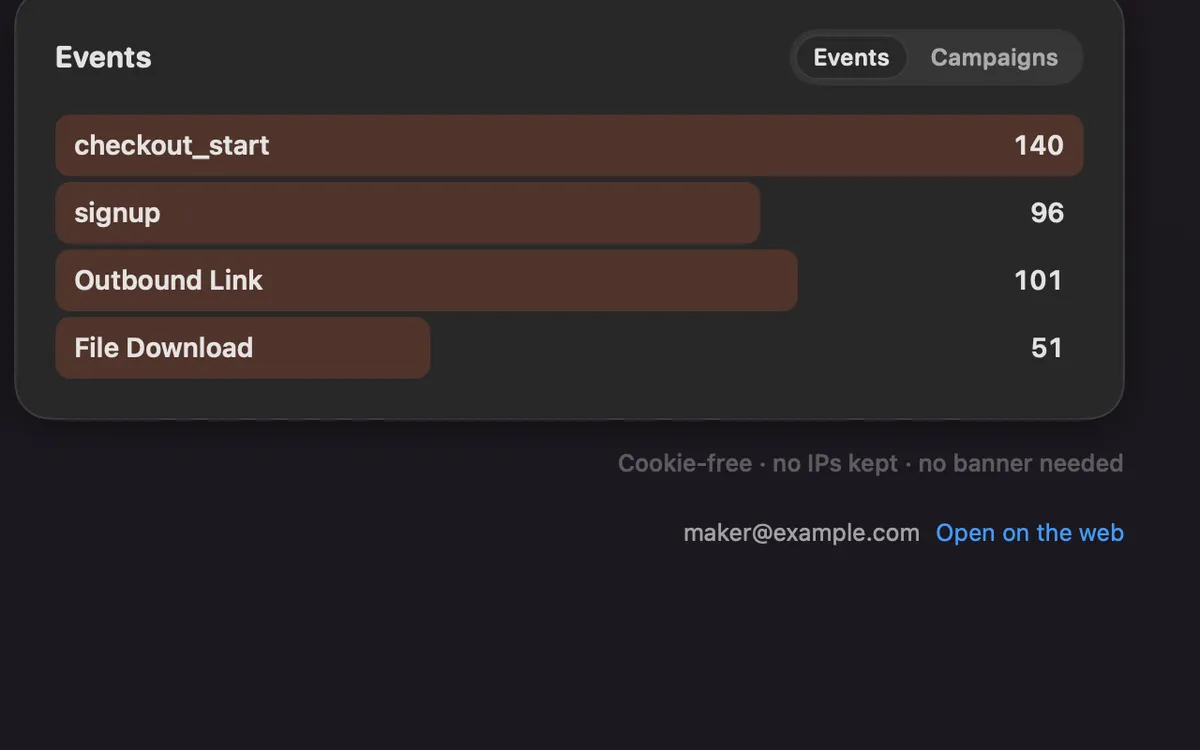Switch to the Campaigns tab

(994, 58)
